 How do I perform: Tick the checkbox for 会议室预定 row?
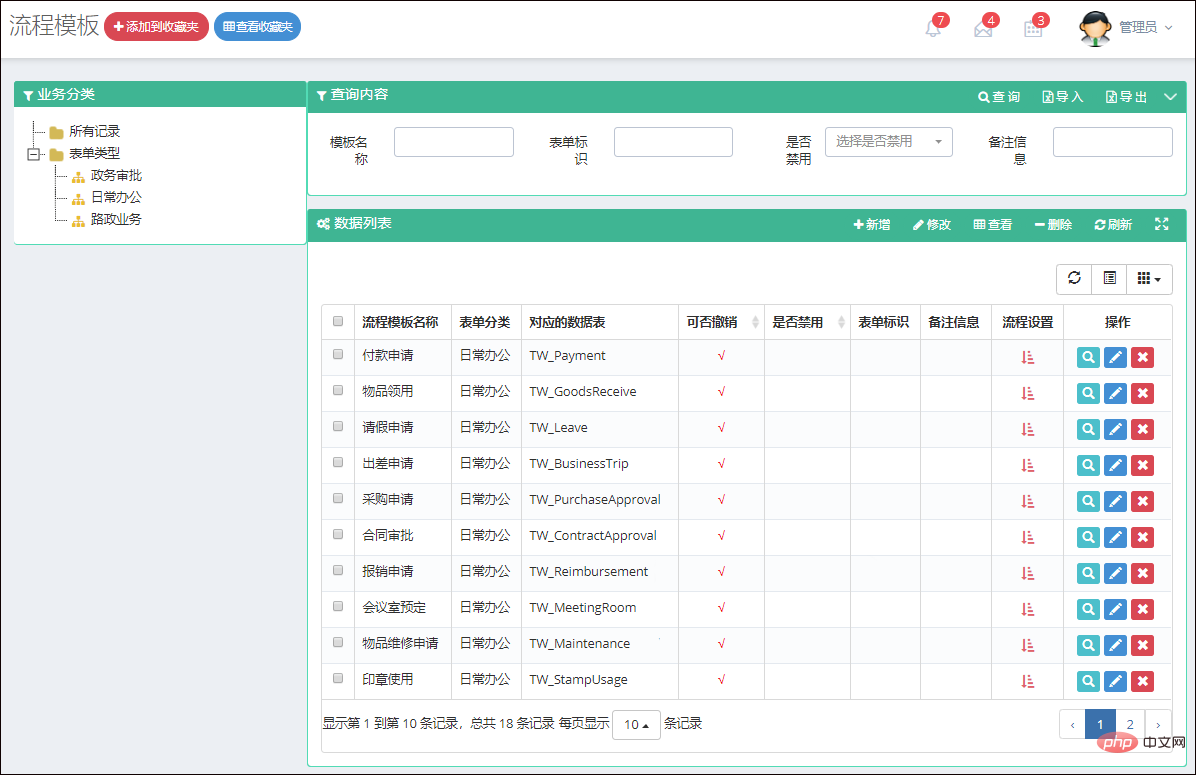click(x=338, y=606)
